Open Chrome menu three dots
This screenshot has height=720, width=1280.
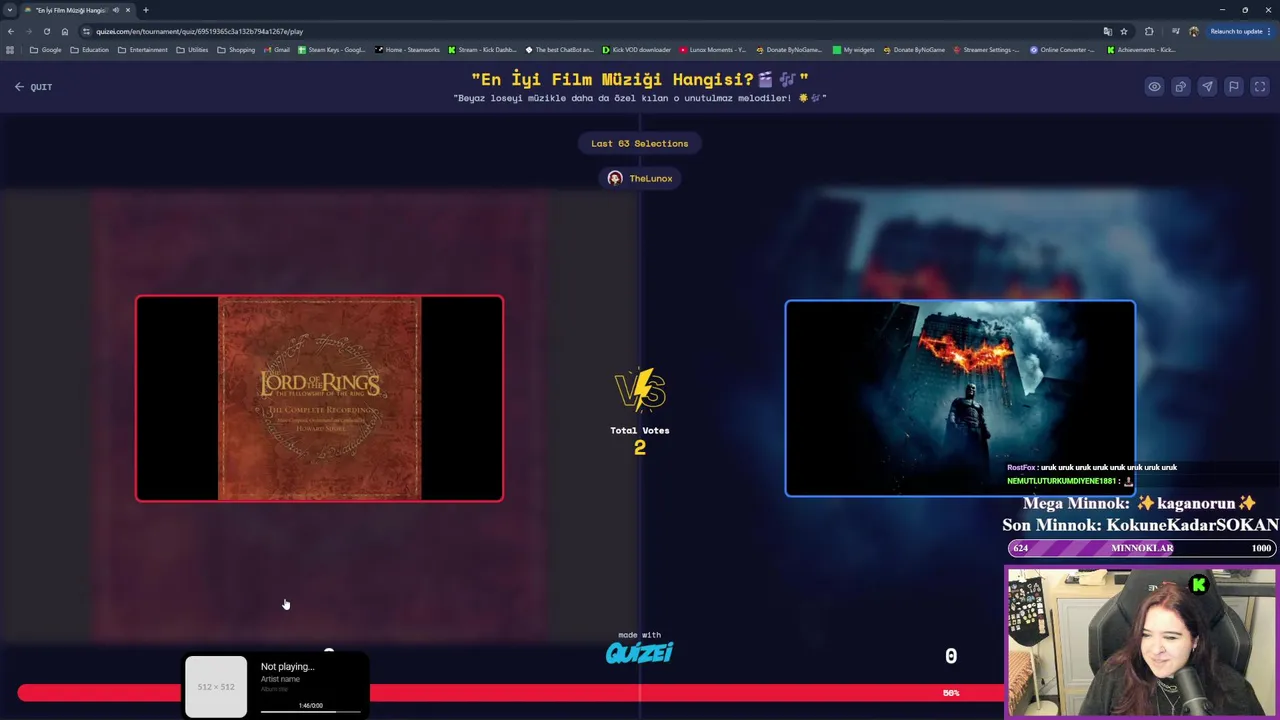[1270, 31]
